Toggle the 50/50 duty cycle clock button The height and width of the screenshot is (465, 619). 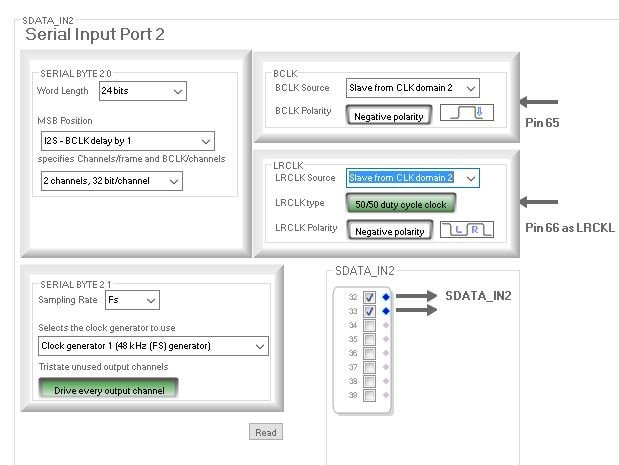tap(401, 204)
